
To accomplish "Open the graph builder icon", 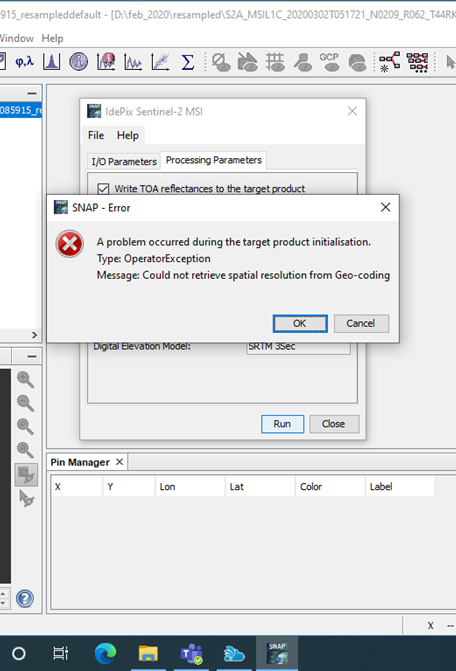I will pos(390,62).
